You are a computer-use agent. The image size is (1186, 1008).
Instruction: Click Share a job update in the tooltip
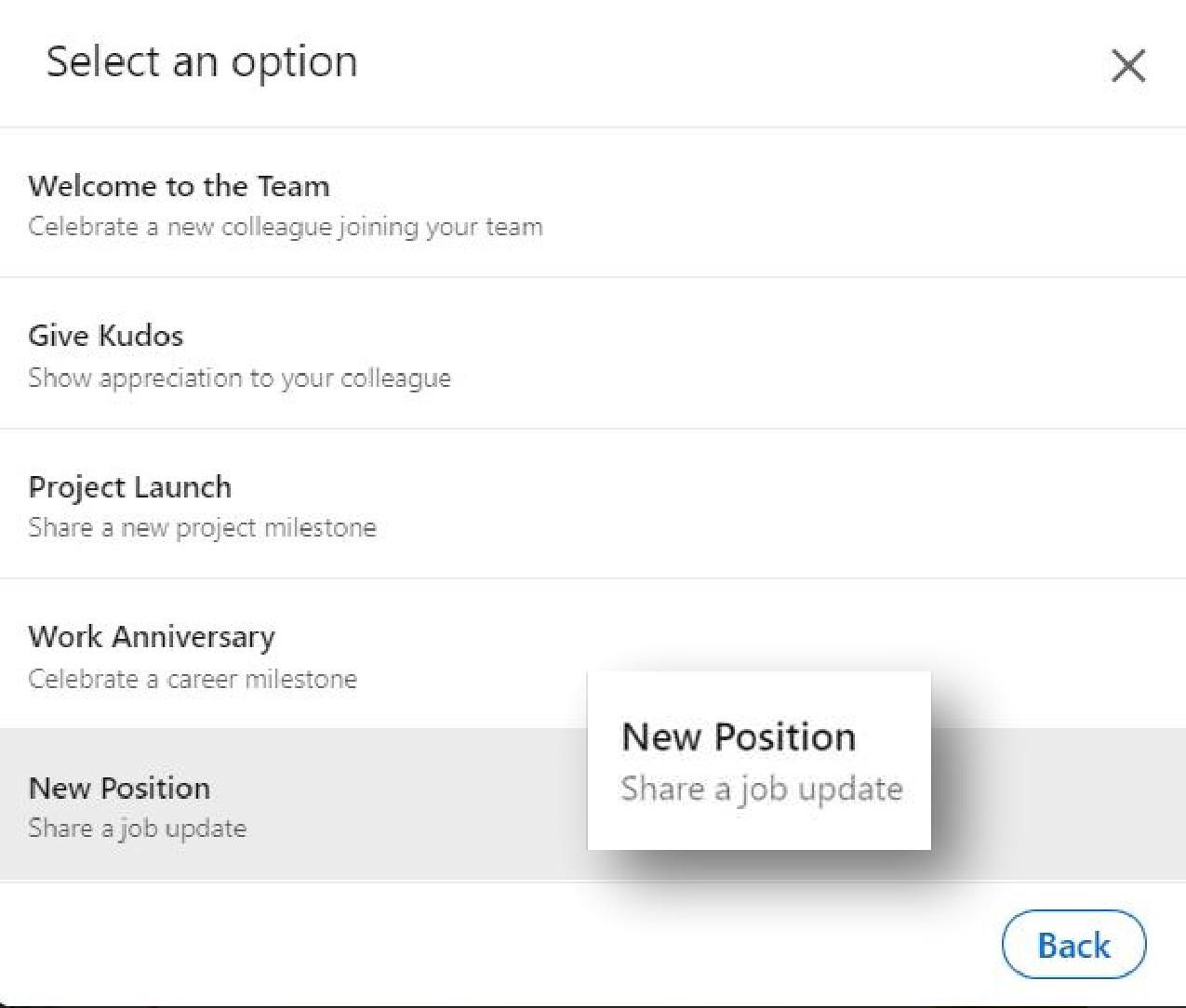coord(762,789)
